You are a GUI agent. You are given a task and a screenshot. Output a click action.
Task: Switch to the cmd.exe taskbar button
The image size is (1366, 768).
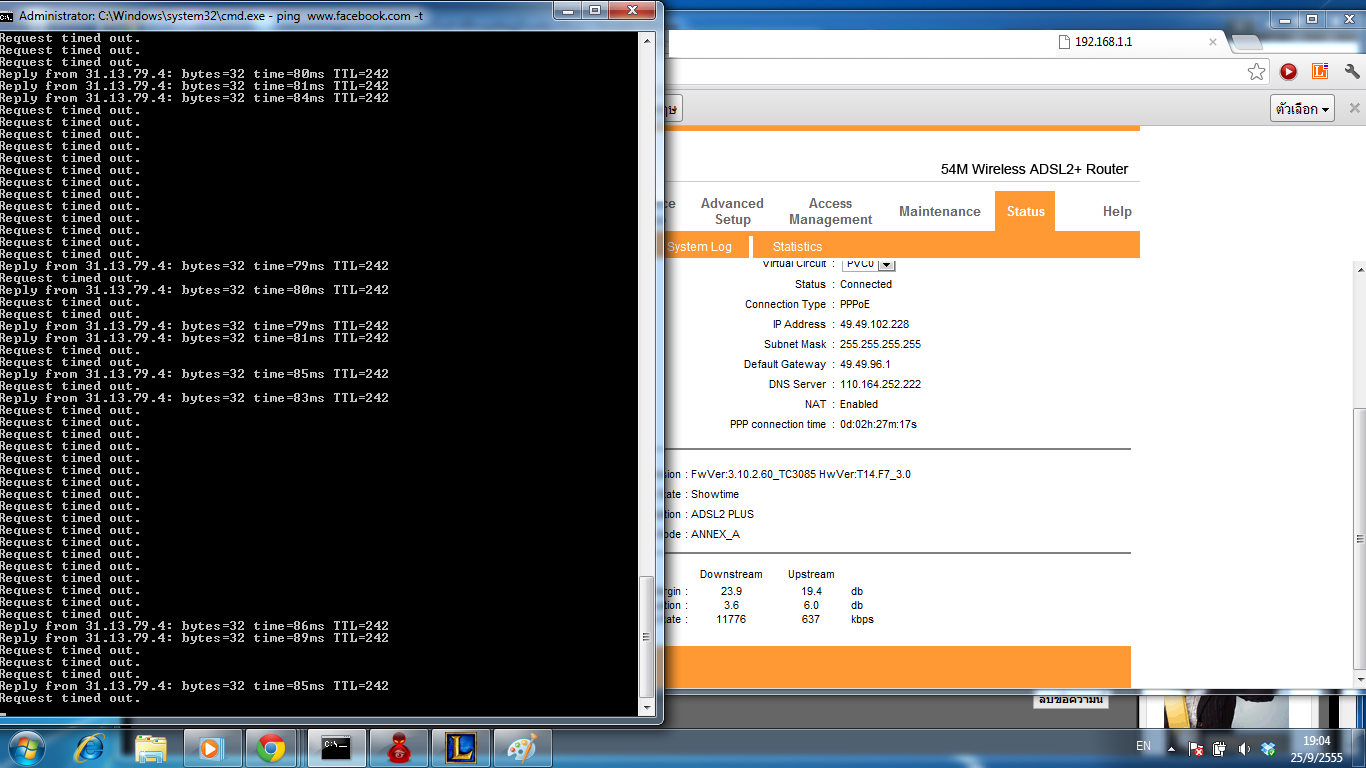pyautogui.click(x=336, y=747)
